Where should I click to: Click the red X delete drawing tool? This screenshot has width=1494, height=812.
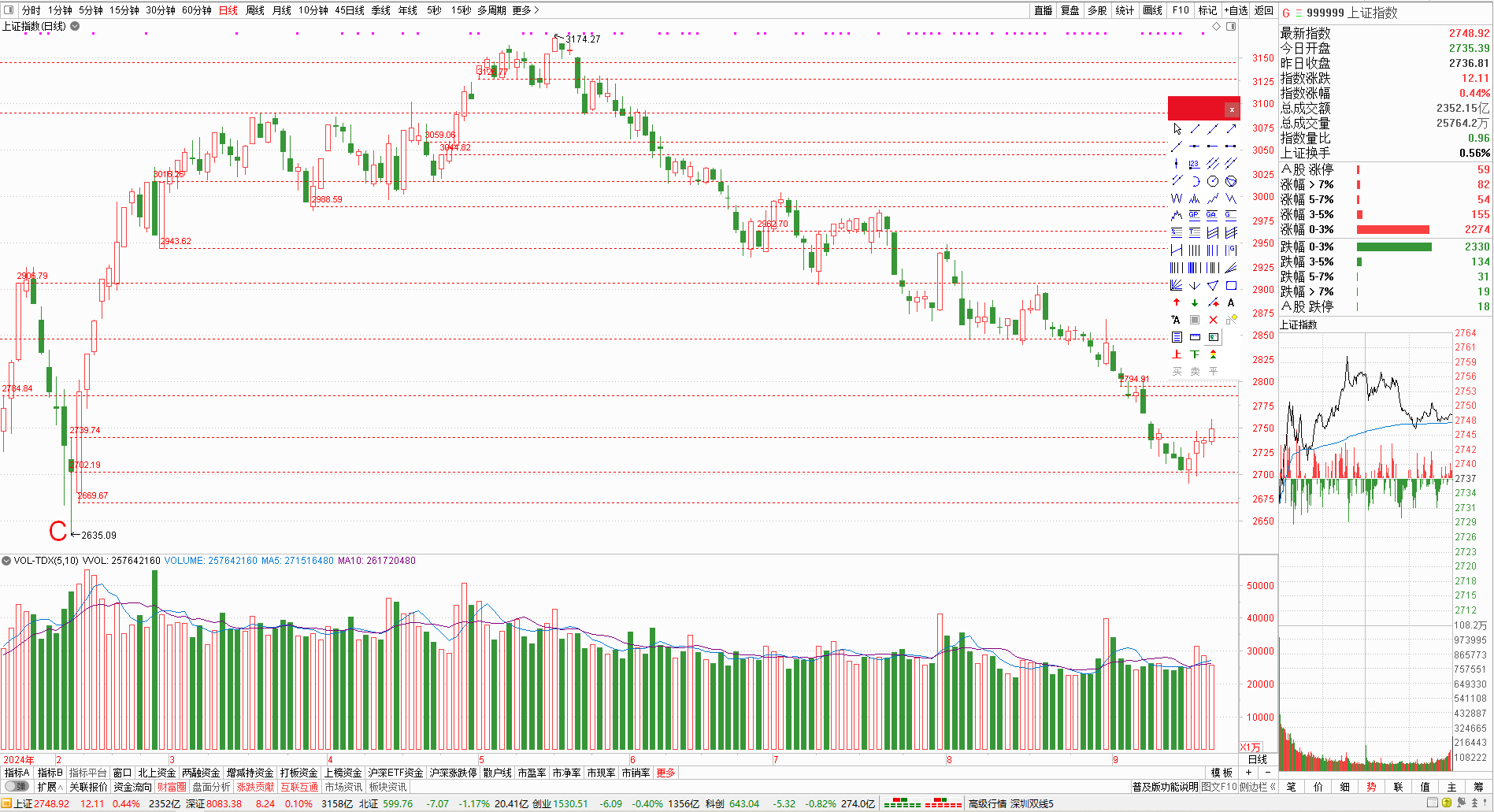pyautogui.click(x=1213, y=320)
